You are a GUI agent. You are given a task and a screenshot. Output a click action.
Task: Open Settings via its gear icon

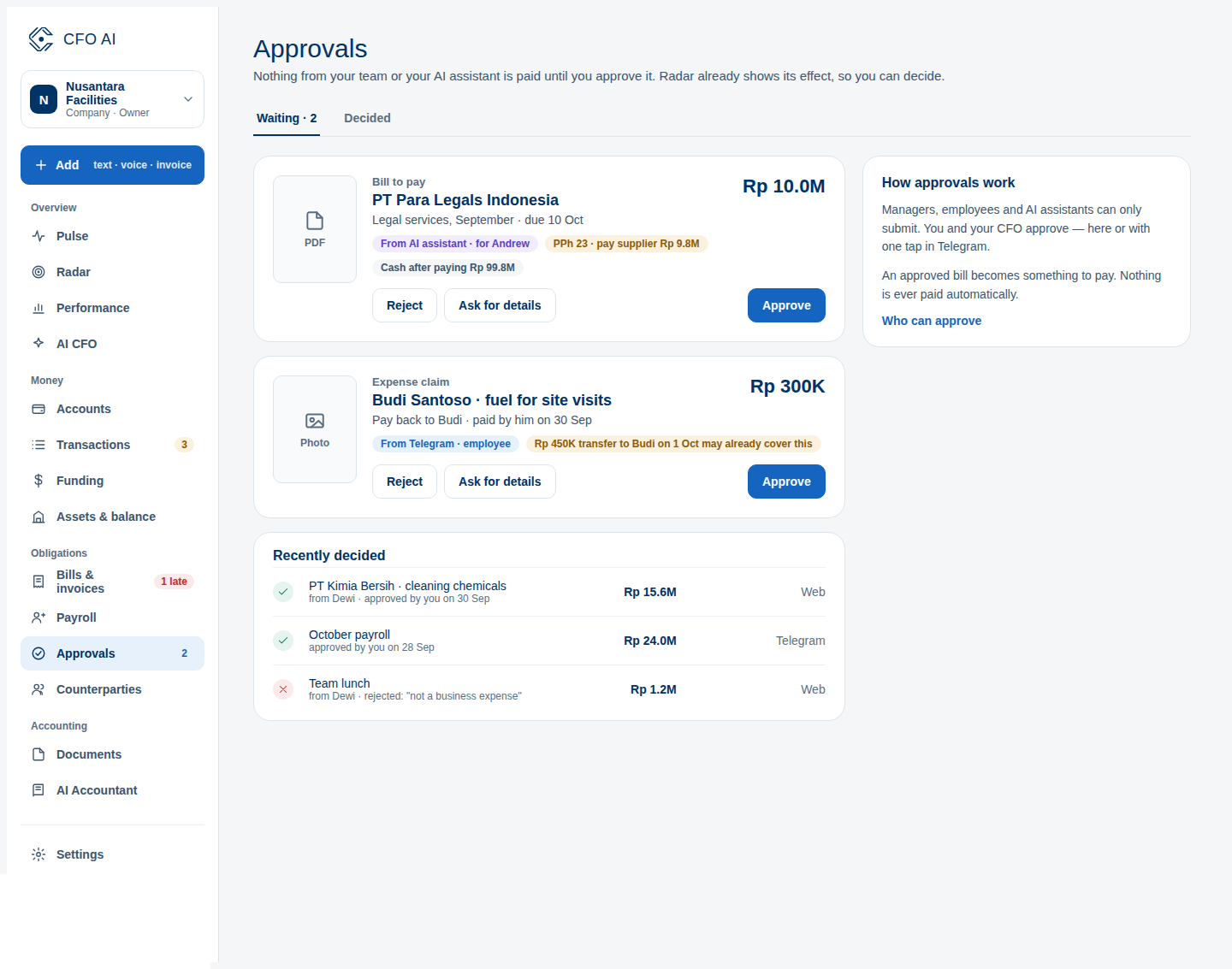[x=38, y=854]
